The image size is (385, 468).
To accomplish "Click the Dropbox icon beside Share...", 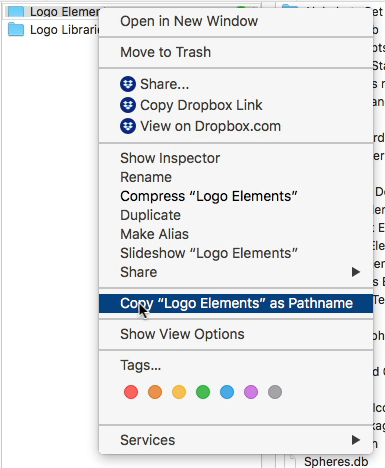I will pos(128,84).
